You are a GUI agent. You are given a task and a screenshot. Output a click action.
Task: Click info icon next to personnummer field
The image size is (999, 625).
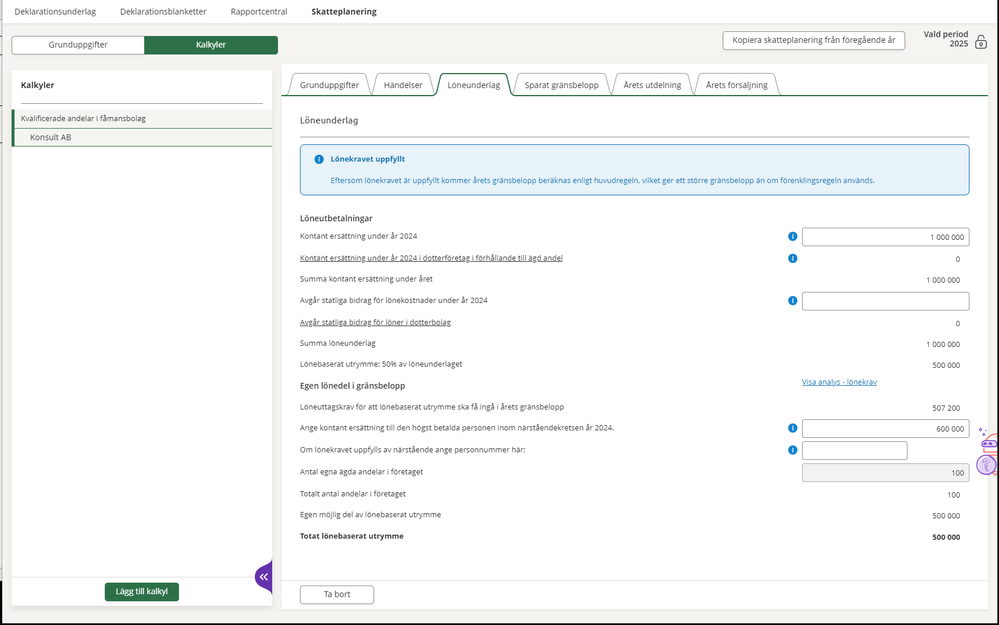[793, 450]
